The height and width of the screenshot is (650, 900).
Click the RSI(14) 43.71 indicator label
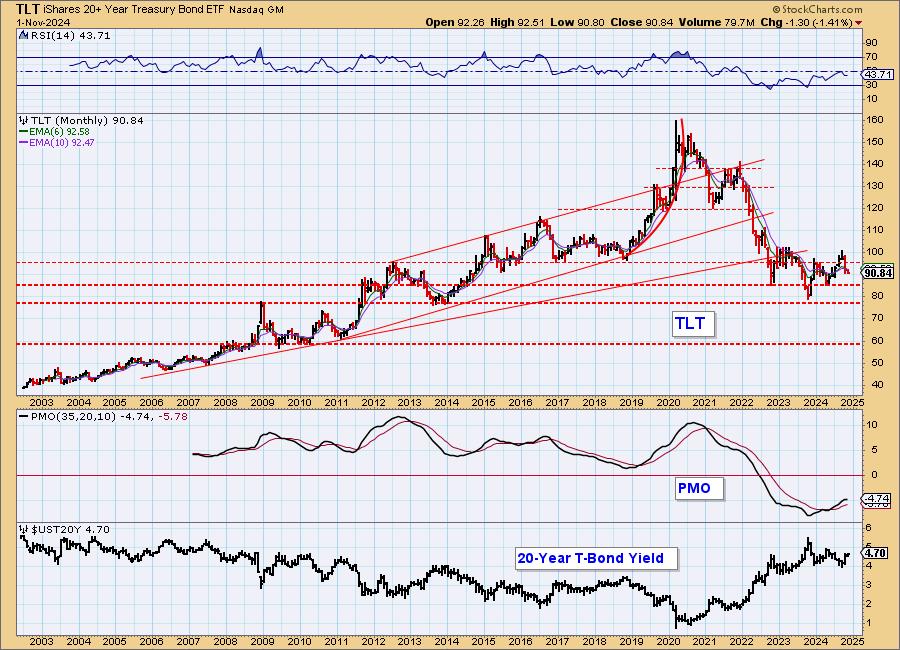(x=70, y=35)
